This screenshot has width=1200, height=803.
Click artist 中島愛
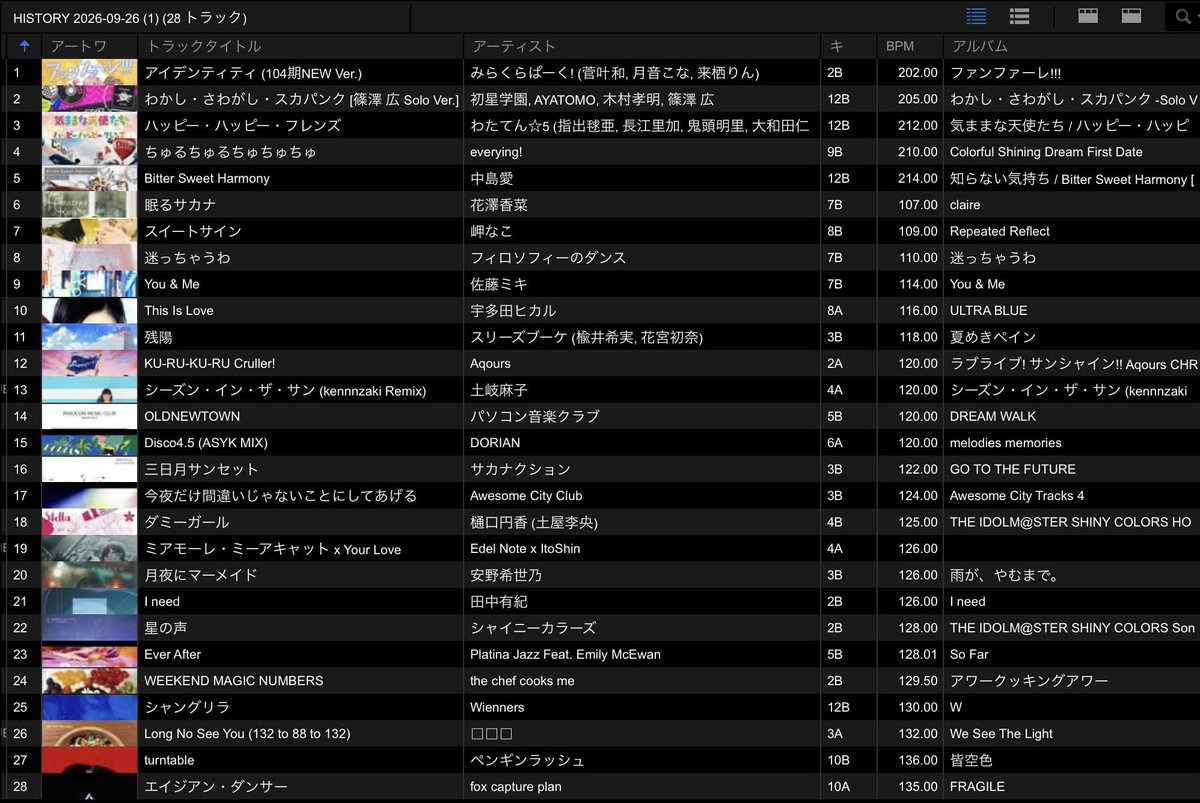(492, 178)
